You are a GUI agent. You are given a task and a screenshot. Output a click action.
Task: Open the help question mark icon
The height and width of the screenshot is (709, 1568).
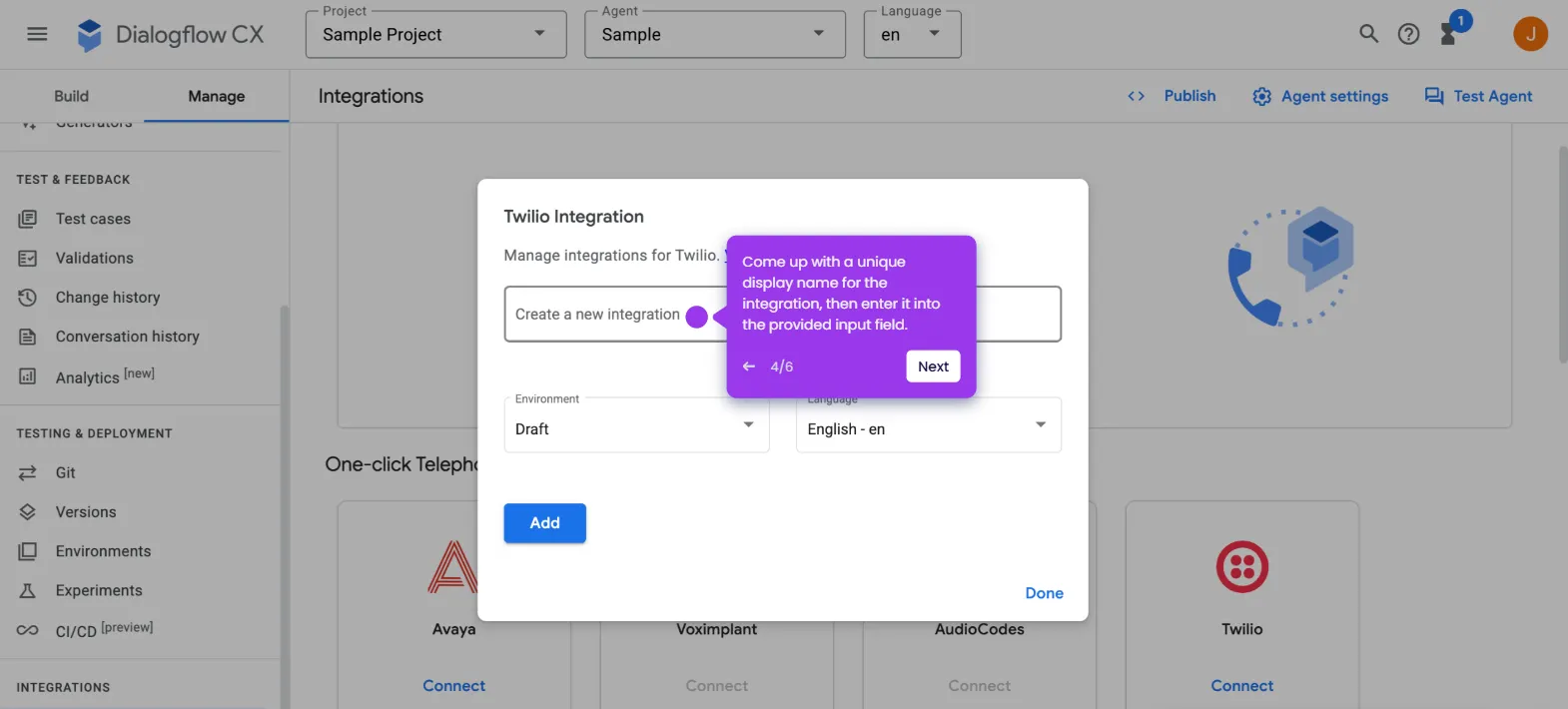[x=1408, y=34]
